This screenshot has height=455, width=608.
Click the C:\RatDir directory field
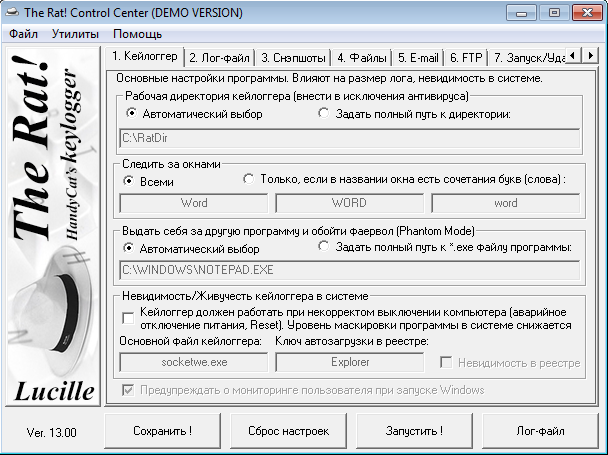pos(350,138)
